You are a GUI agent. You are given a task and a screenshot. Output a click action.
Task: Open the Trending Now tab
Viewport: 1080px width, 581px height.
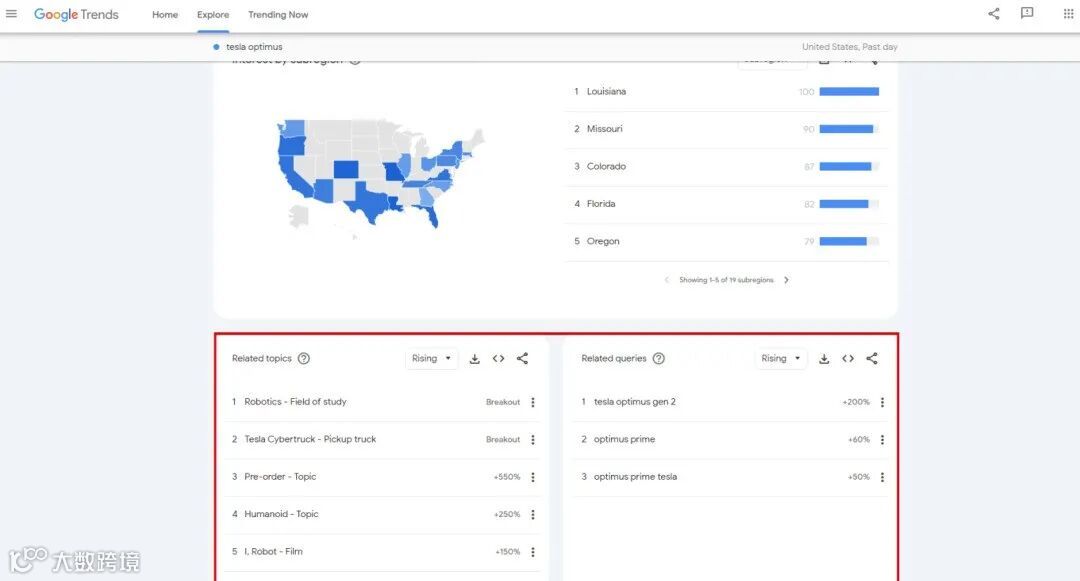(278, 14)
